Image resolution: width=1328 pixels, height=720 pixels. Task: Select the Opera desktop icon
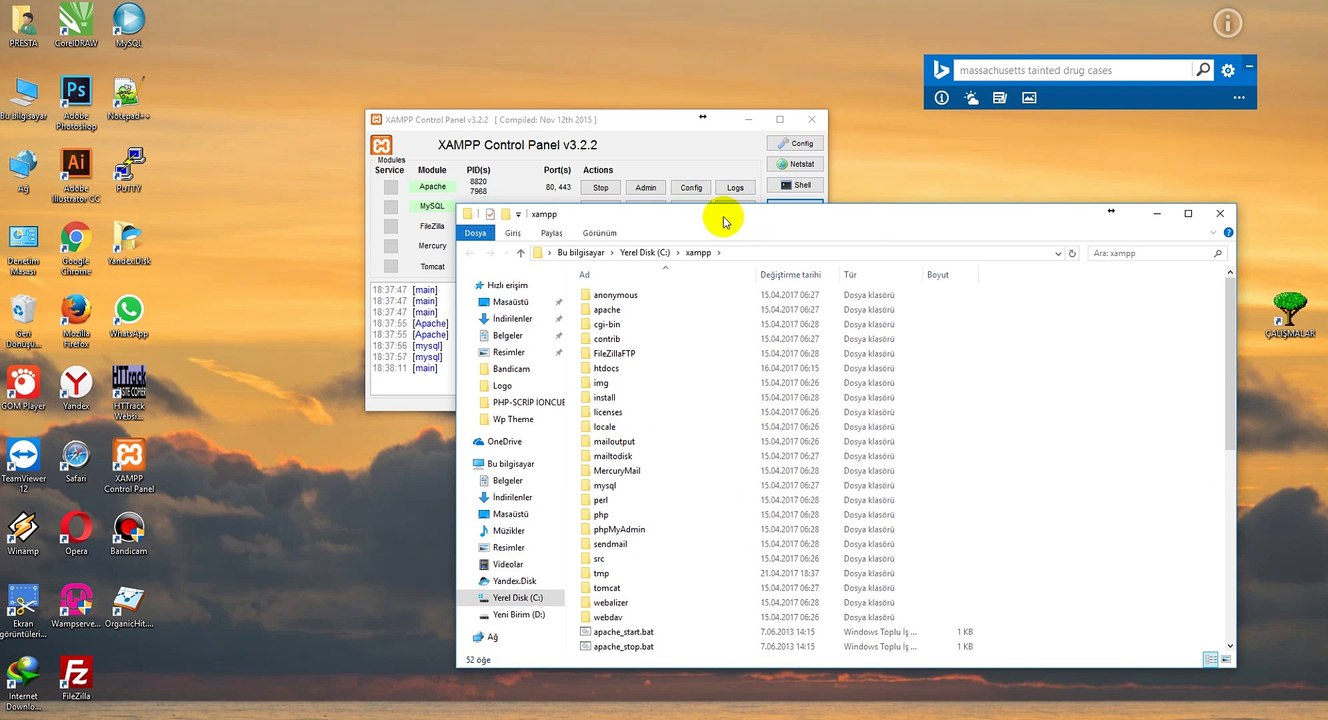pyautogui.click(x=76, y=533)
